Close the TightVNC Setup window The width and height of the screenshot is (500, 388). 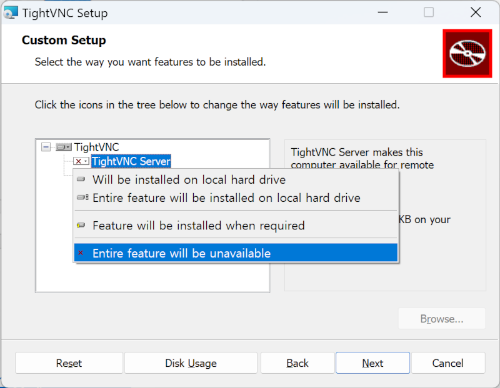(476, 13)
